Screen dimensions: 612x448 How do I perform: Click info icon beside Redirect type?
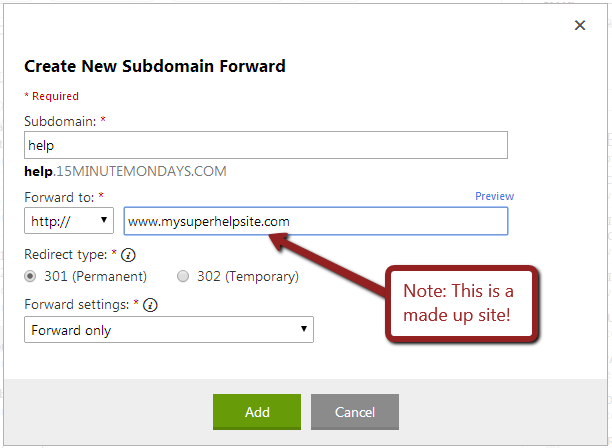point(128,255)
